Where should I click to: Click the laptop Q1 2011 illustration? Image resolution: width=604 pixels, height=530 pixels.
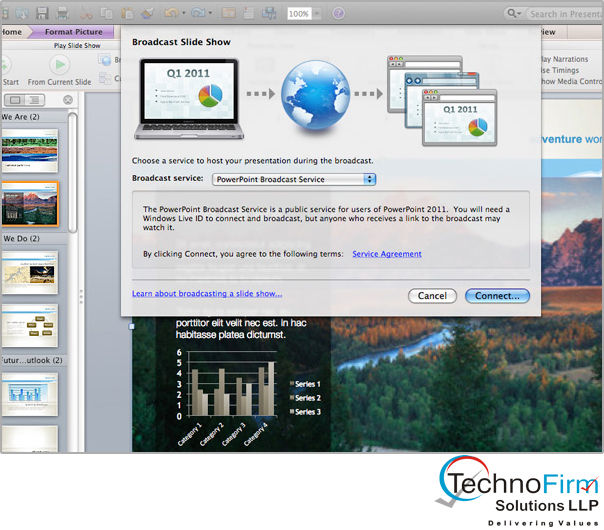coord(189,99)
